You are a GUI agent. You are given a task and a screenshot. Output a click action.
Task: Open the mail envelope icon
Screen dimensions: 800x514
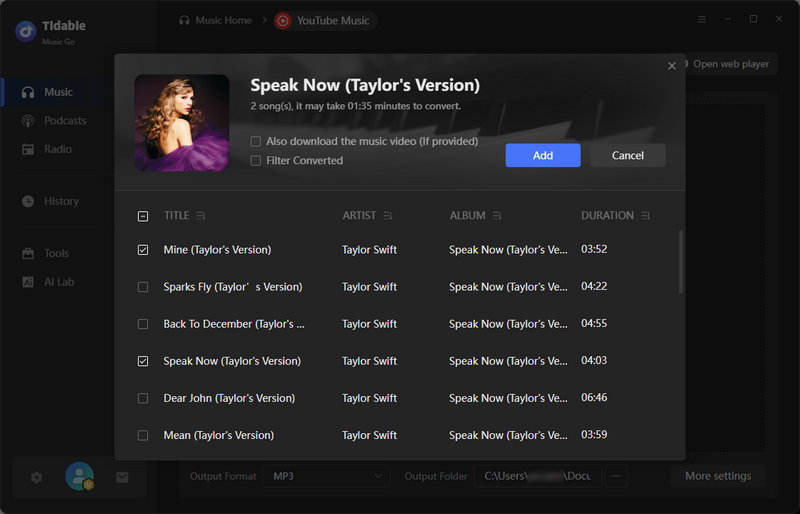[x=122, y=477]
